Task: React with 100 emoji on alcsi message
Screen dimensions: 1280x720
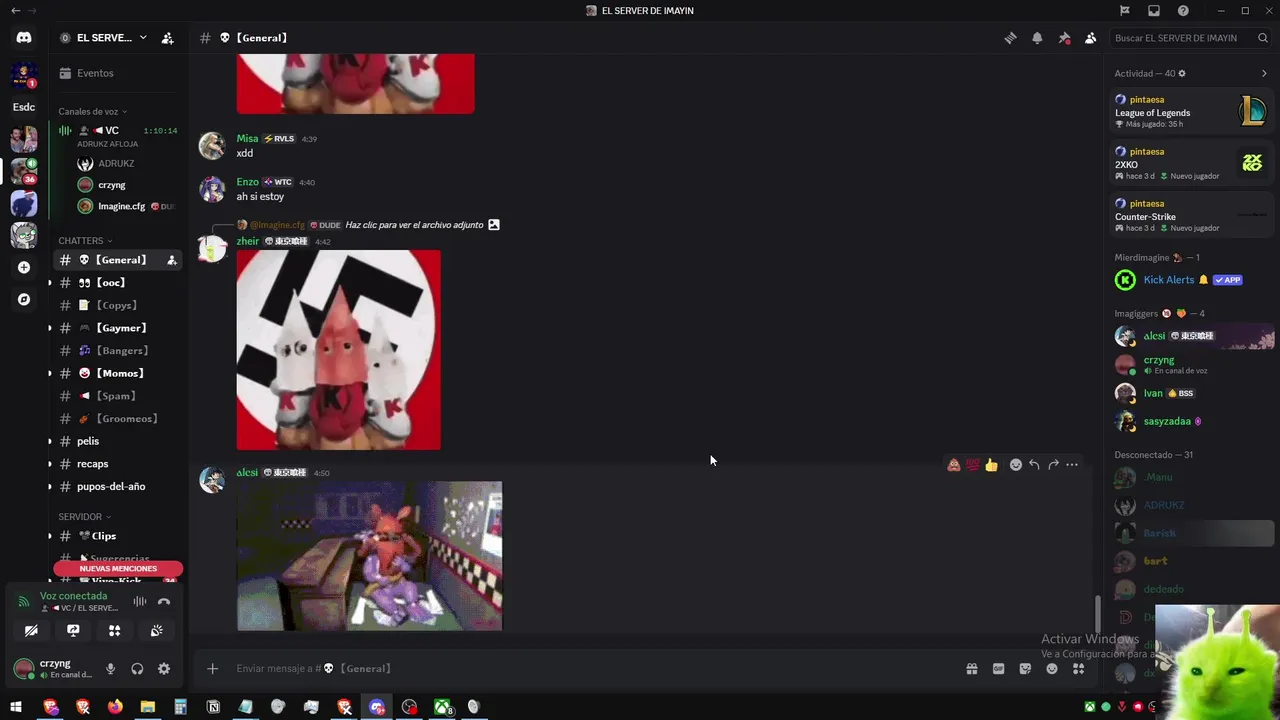Action: pos(972,465)
